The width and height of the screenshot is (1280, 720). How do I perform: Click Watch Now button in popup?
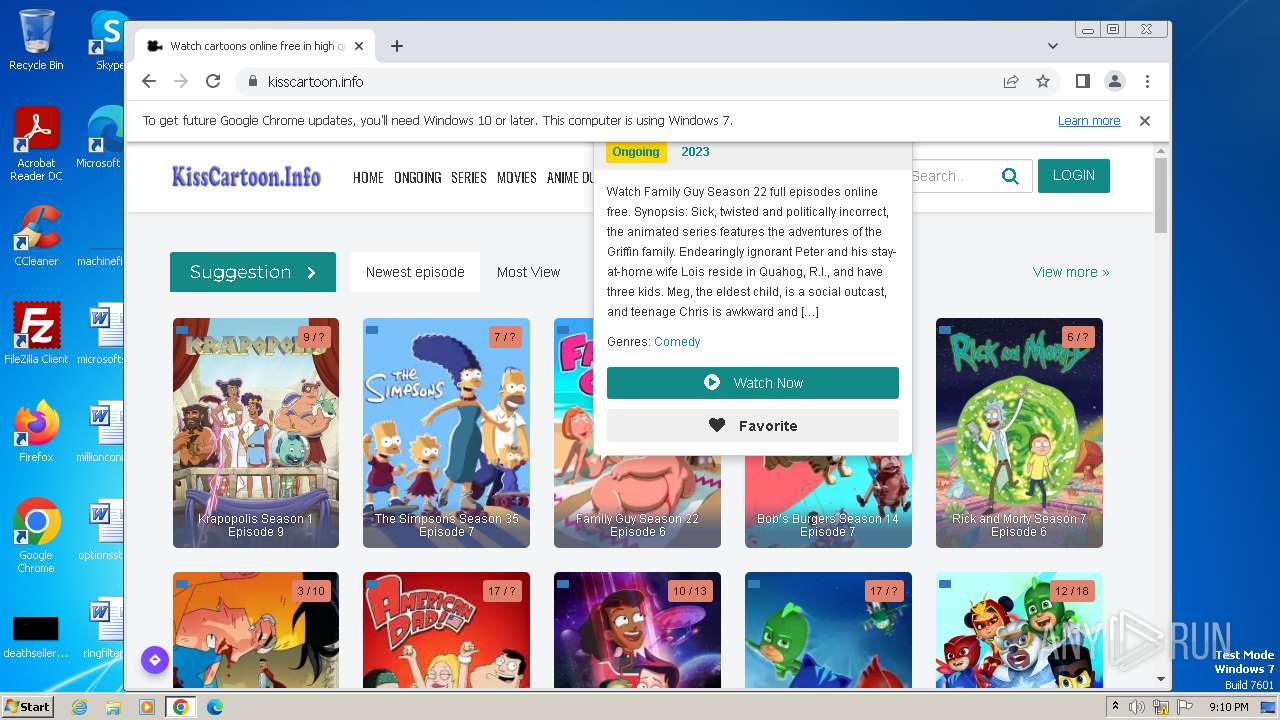753,383
